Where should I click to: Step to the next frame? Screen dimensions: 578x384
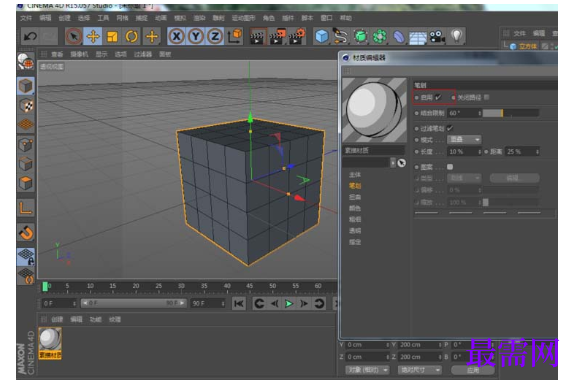click(x=304, y=304)
